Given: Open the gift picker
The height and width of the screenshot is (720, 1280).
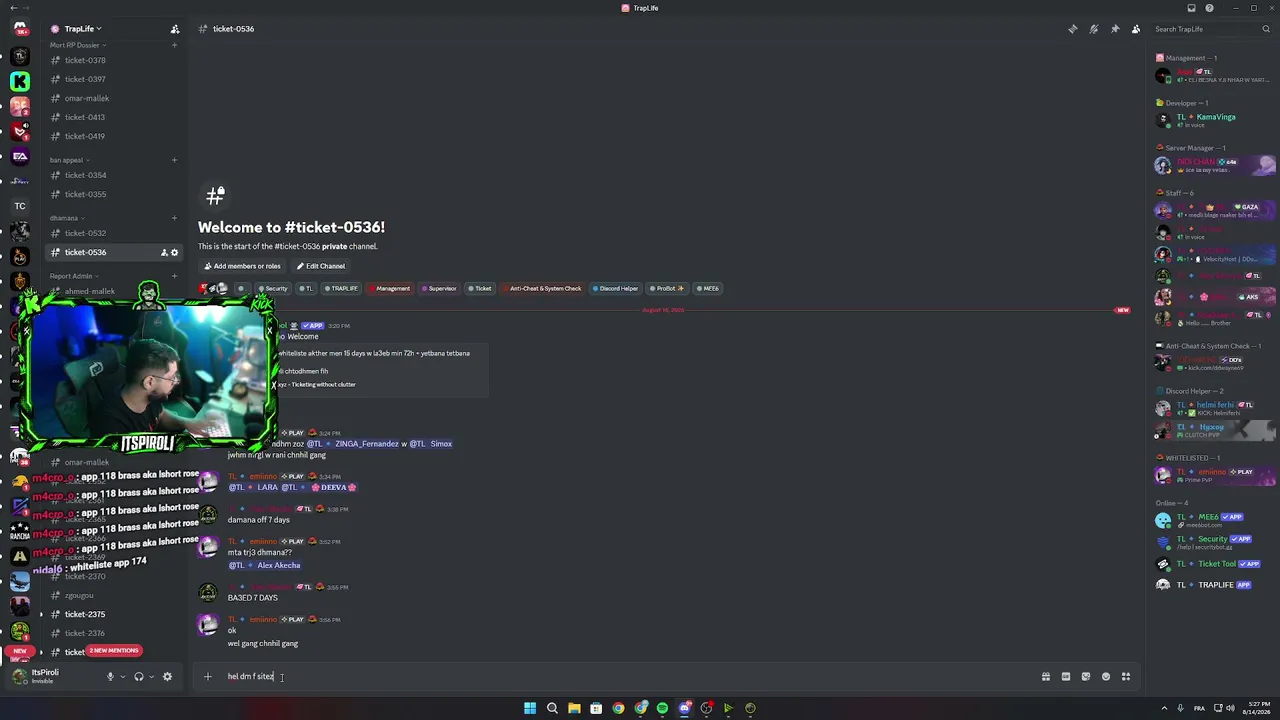Looking at the screenshot, I should [x=1046, y=677].
